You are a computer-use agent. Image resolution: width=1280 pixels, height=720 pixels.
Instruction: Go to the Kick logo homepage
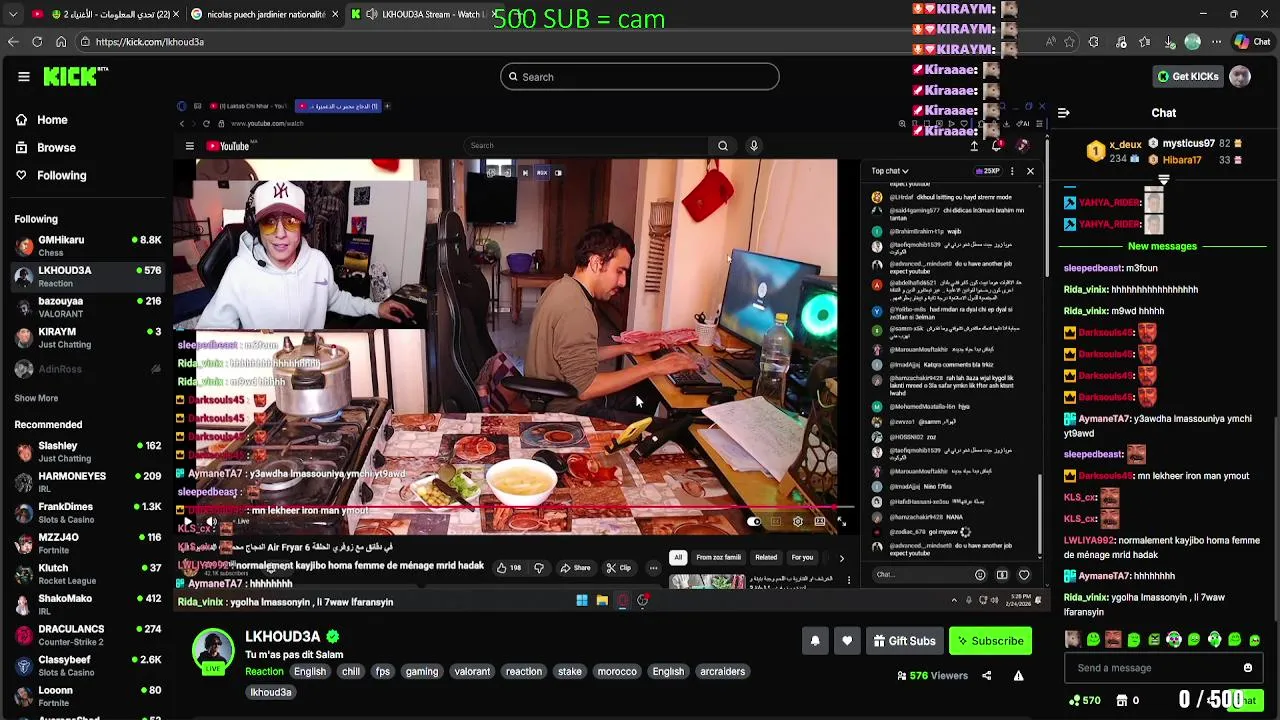point(75,76)
